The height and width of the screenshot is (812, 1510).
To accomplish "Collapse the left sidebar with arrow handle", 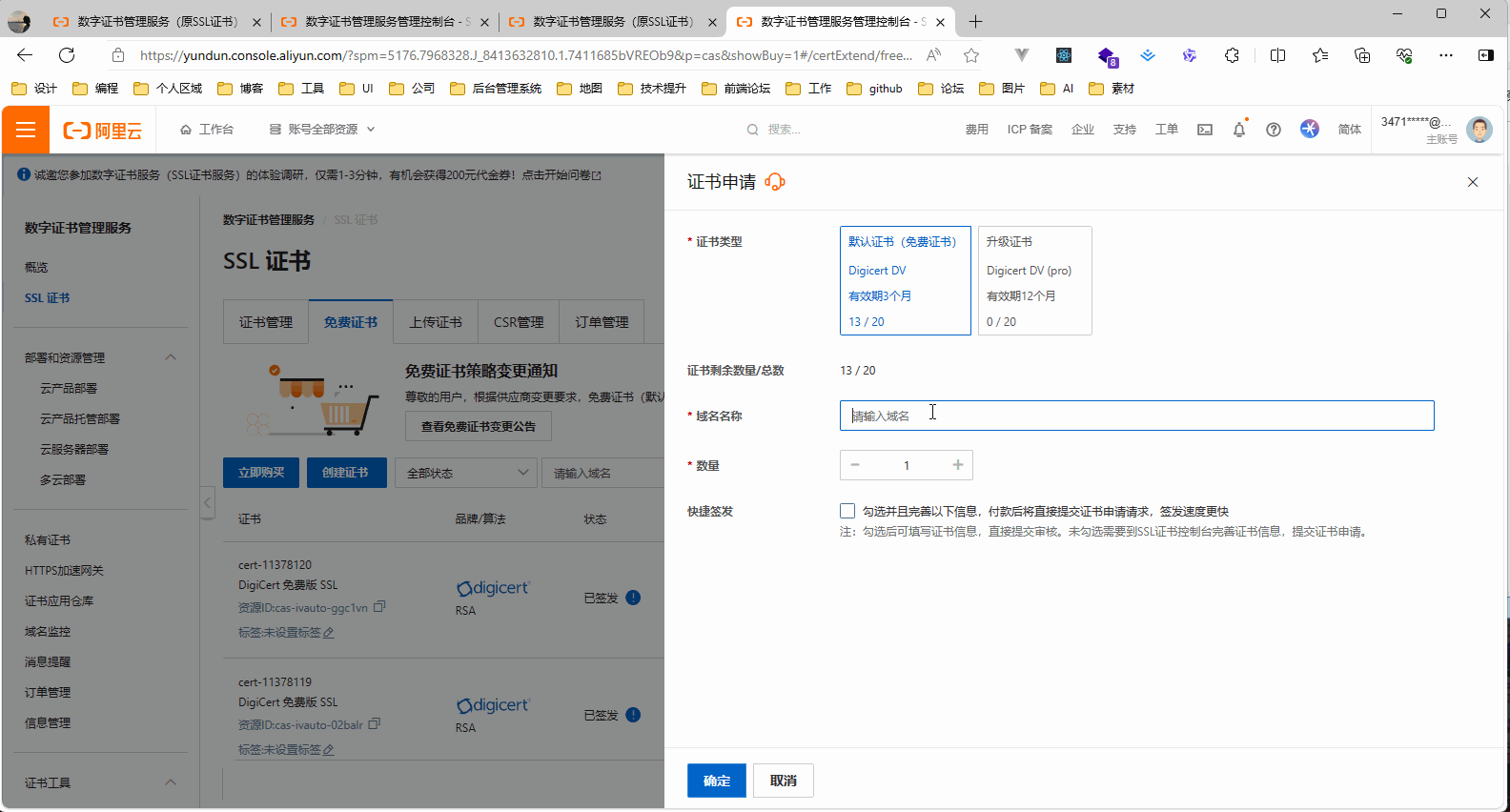I will pyautogui.click(x=207, y=502).
